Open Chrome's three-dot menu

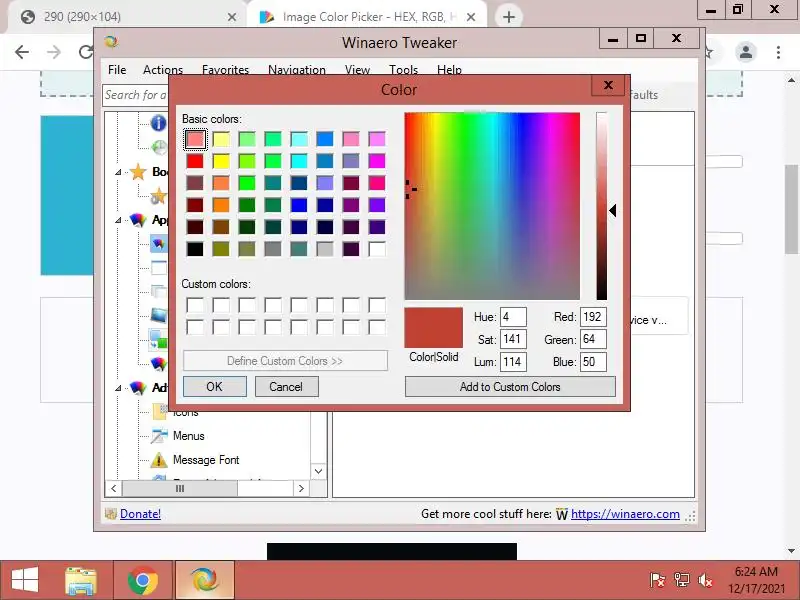[778, 52]
